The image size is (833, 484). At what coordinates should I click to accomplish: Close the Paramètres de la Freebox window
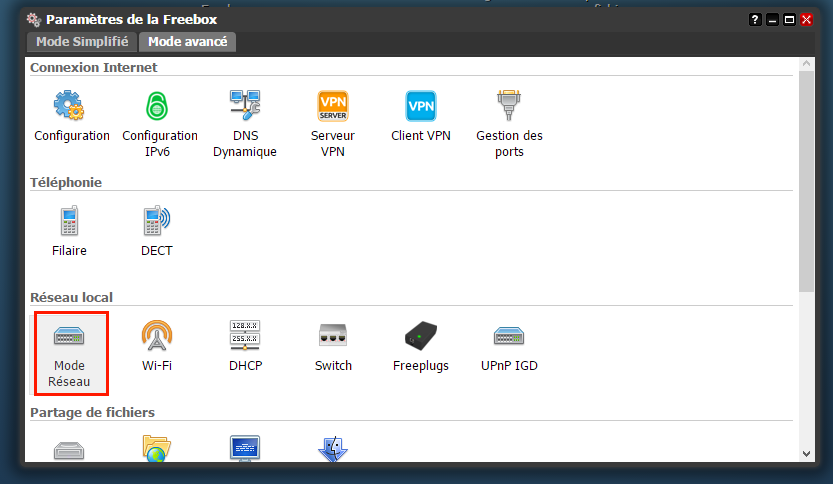pos(806,20)
